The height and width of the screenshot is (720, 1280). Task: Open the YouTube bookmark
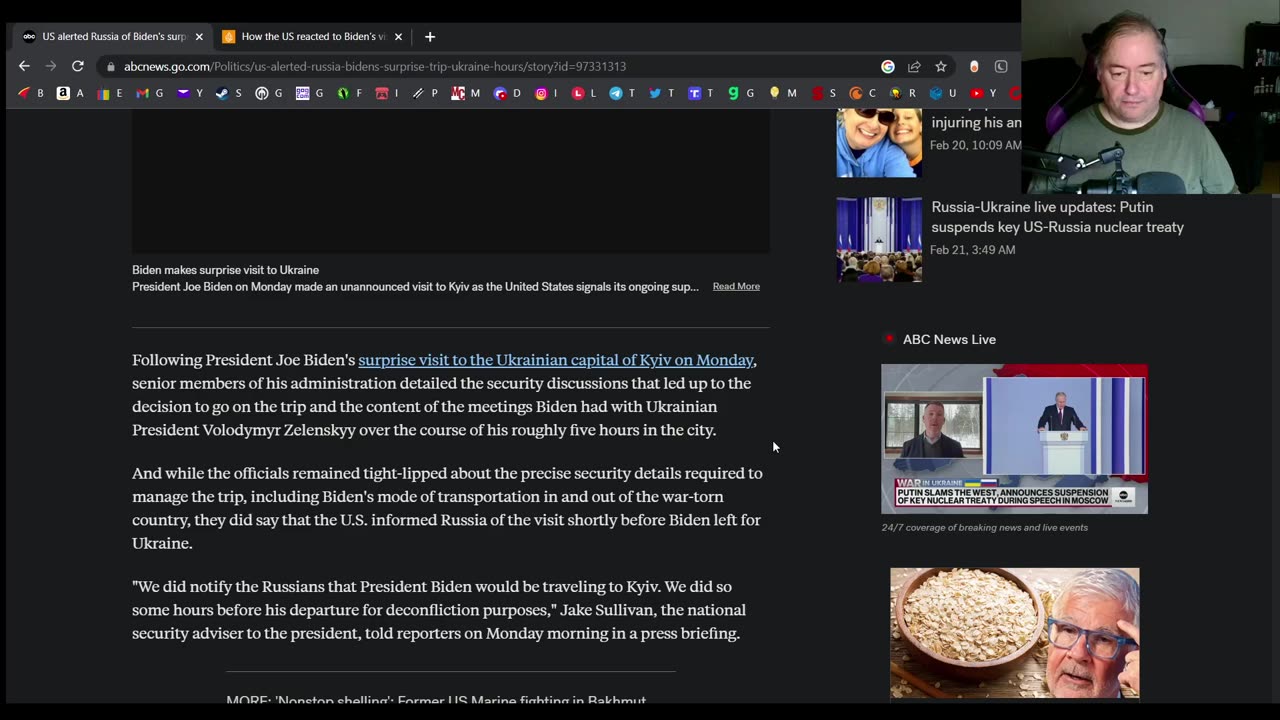tap(983, 93)
